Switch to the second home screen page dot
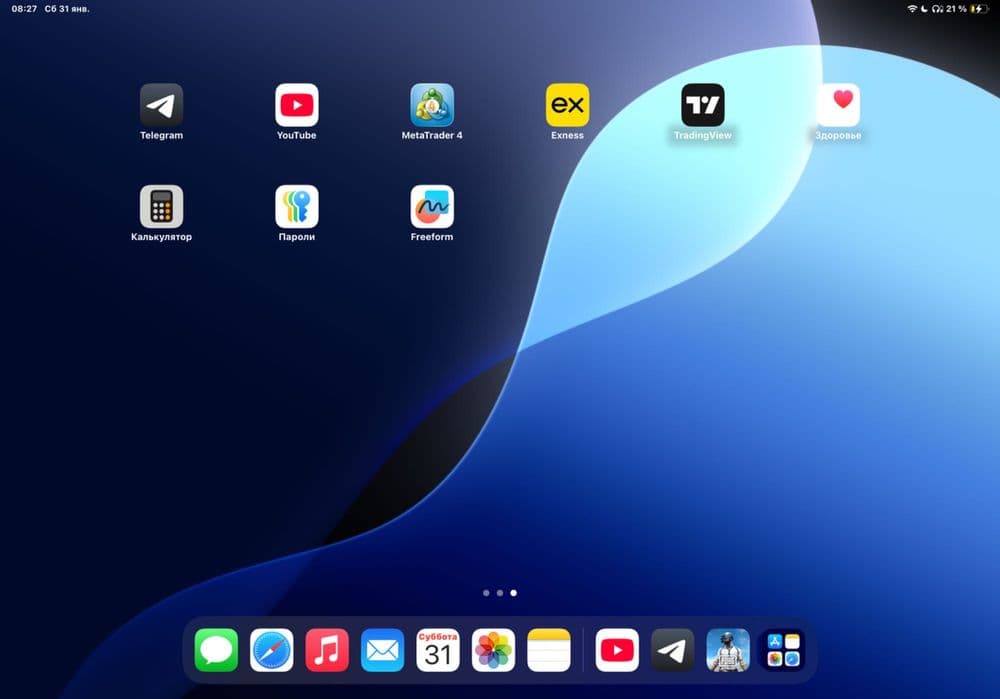This screenshot has width=1000, height=699. click(x=500, y=593)
